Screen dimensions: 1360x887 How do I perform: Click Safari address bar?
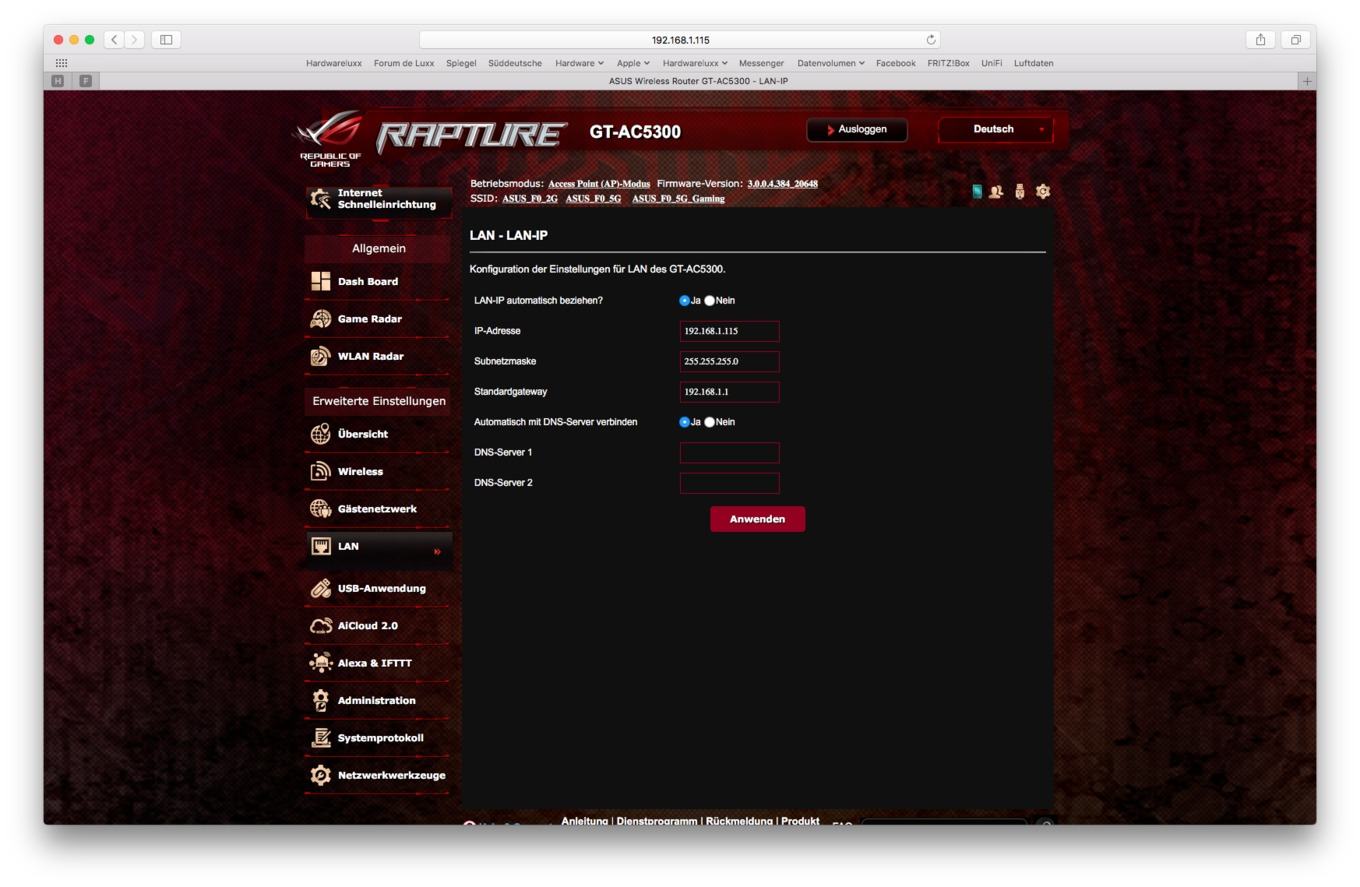point(680,40)
